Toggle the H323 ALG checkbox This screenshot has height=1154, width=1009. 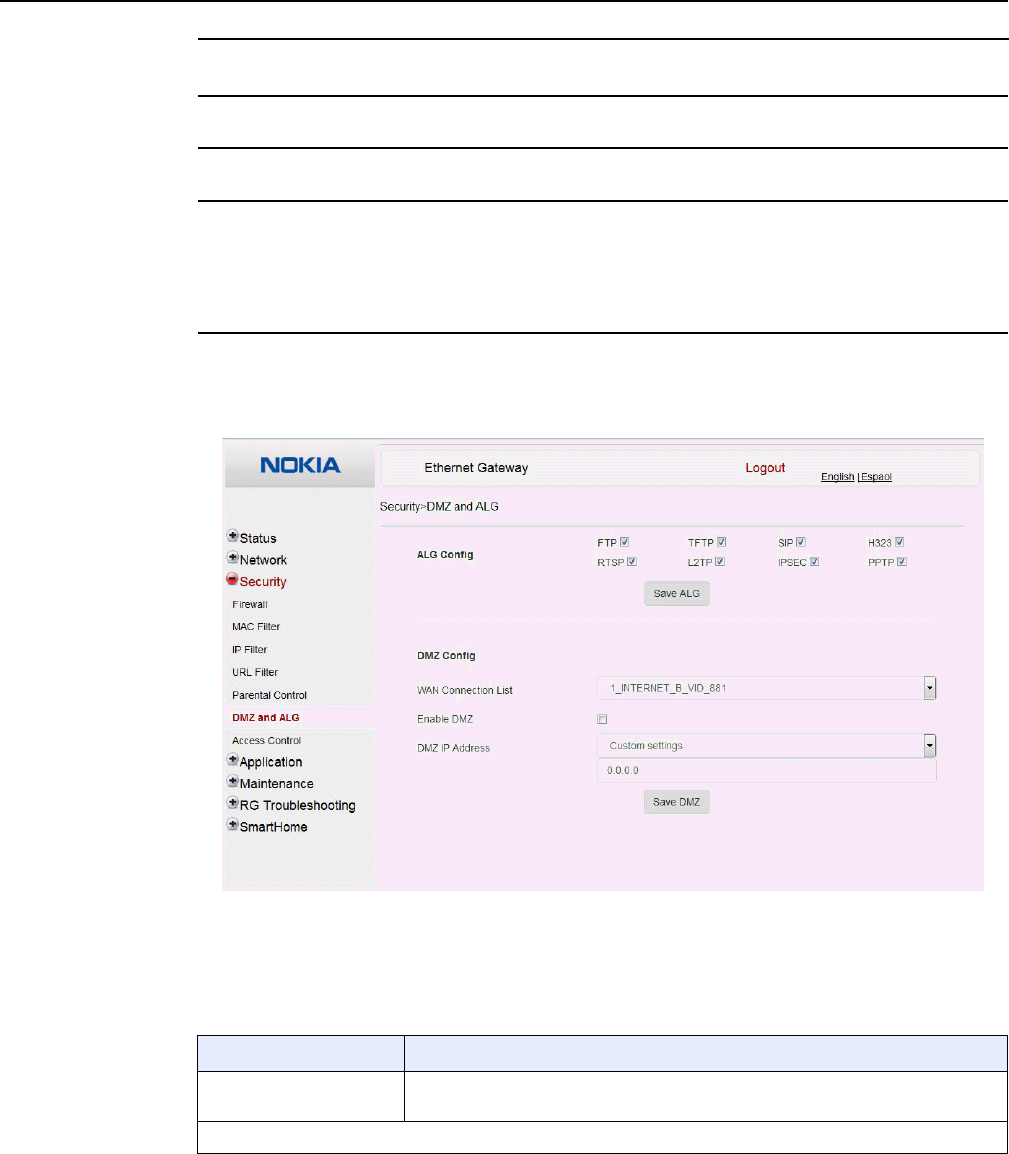[x=899, y=542]
